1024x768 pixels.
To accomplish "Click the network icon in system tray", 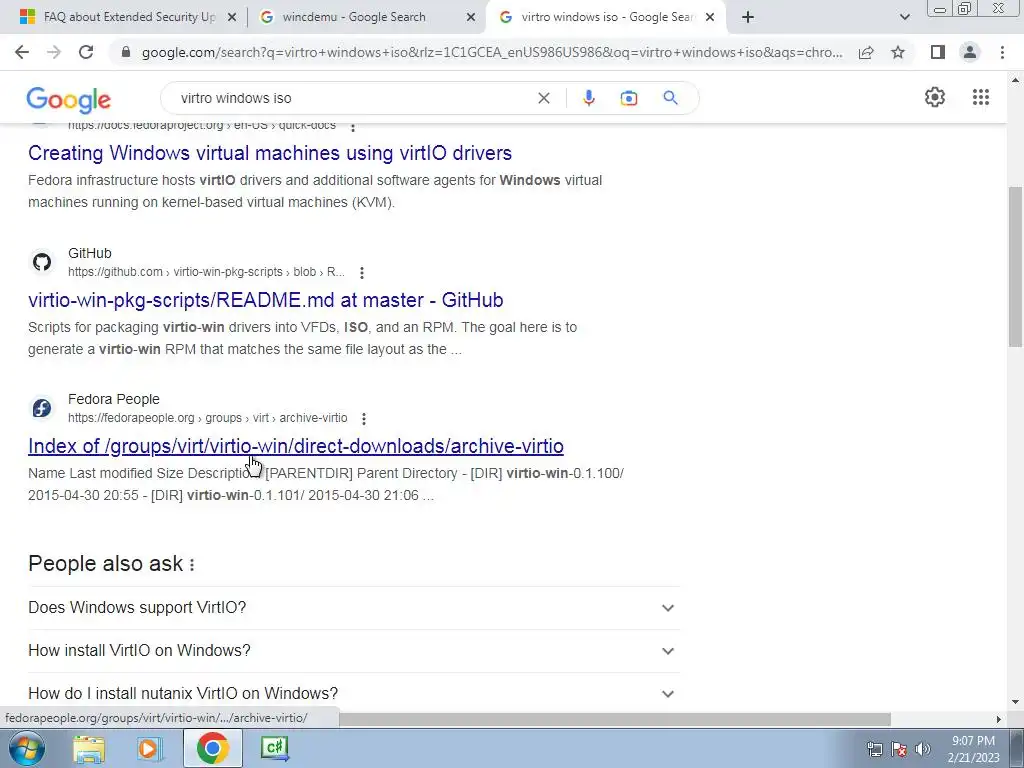I will 874,749.
